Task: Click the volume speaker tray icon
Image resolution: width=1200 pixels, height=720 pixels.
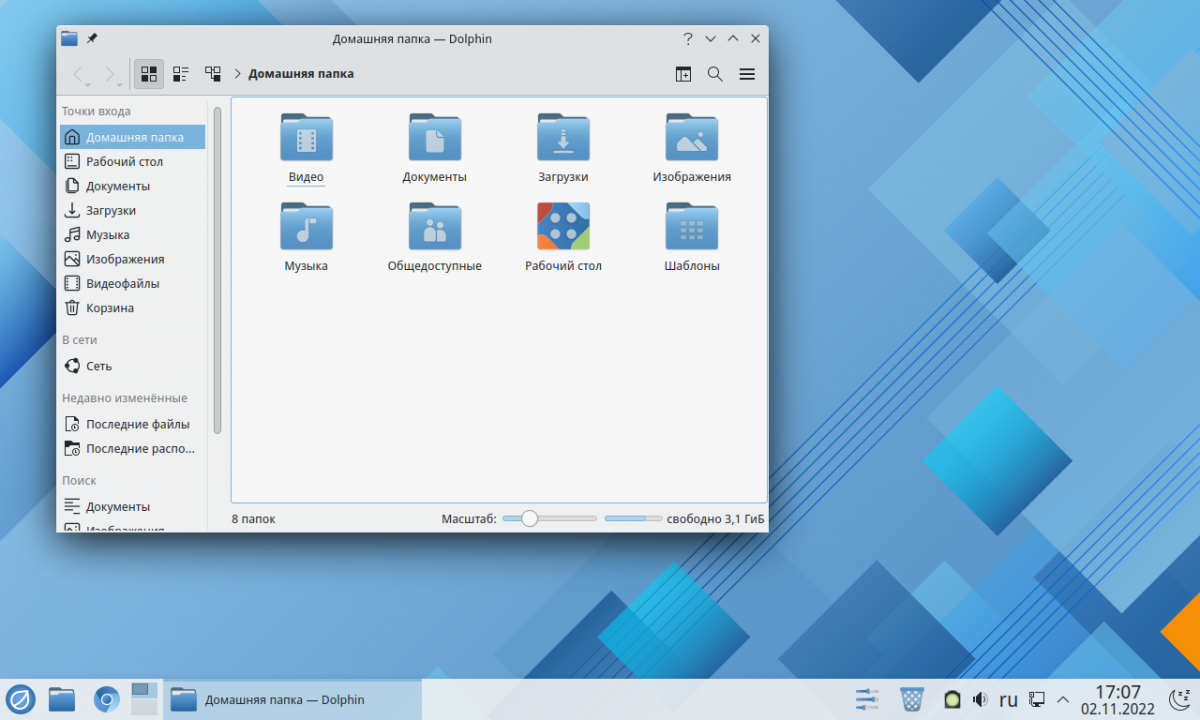Action: (x=980, y=699)
